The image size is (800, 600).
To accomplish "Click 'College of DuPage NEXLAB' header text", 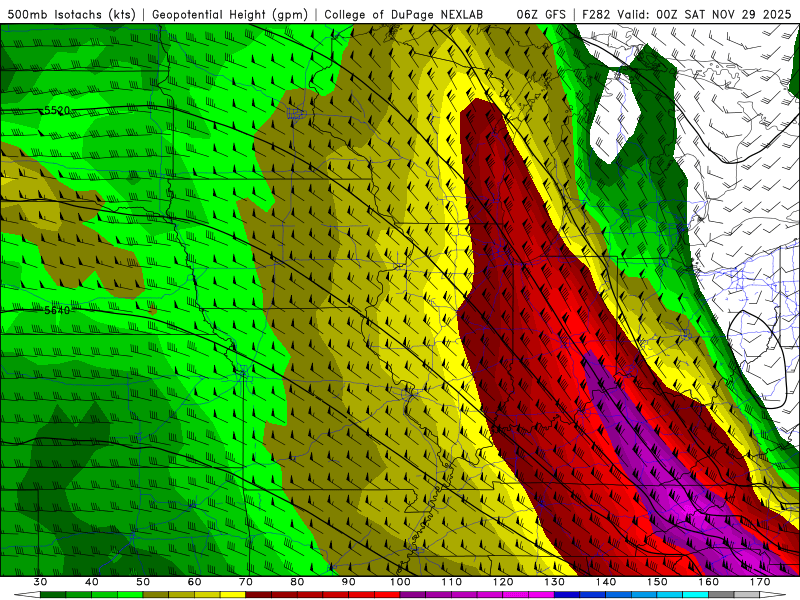I will 404,15.
